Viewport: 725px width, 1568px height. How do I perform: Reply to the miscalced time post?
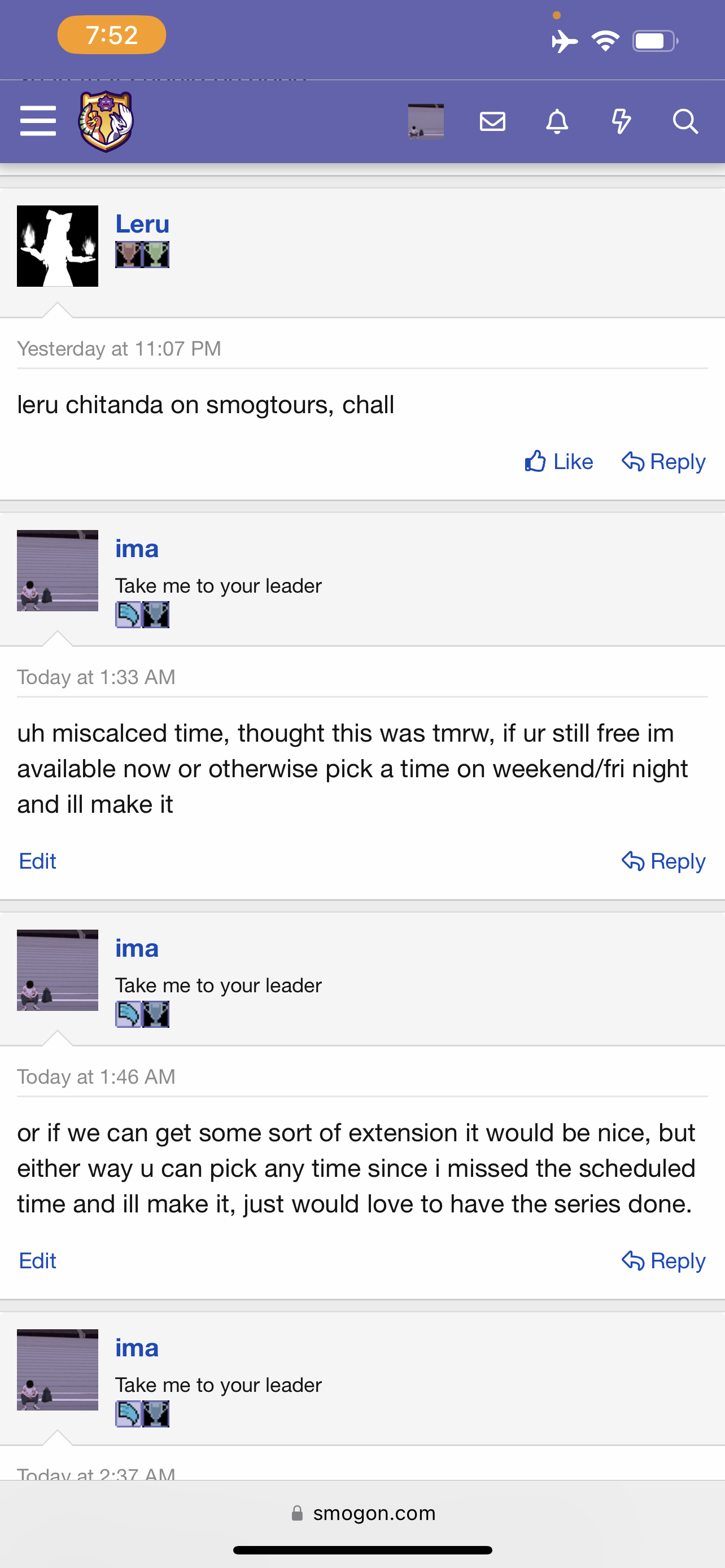tap(663, 861)
